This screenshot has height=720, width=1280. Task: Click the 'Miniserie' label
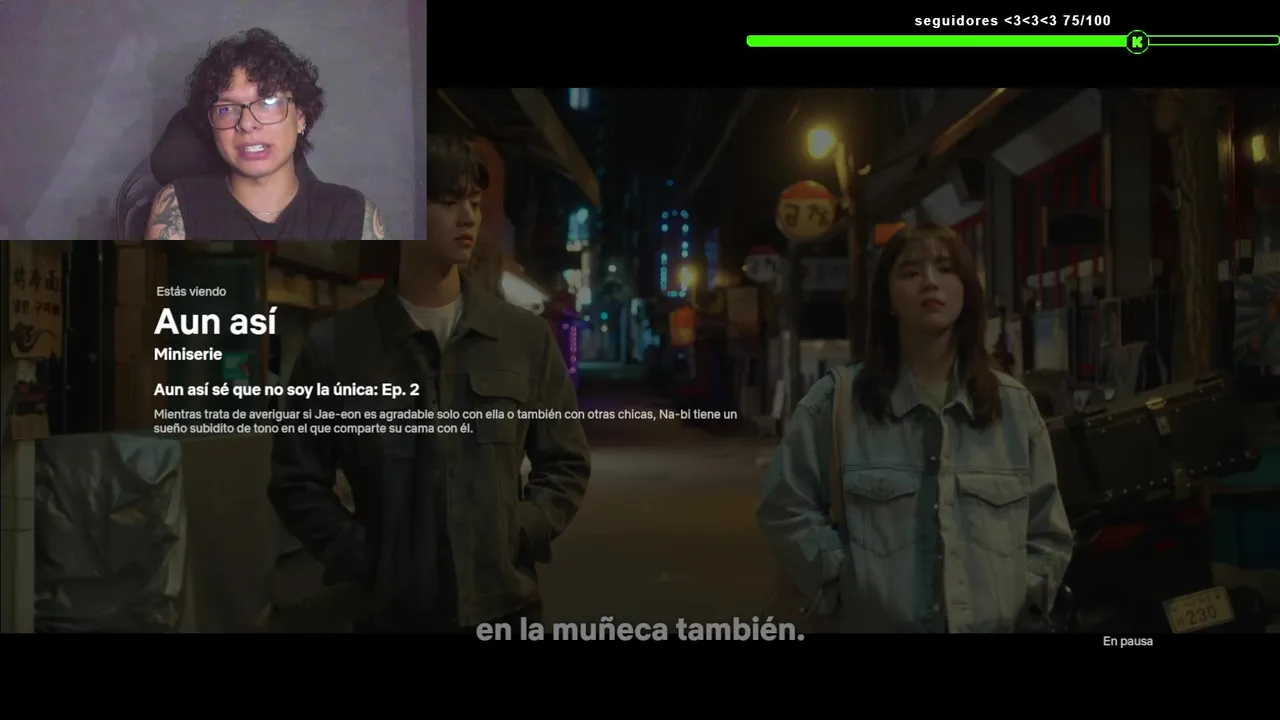pos(188,355)
